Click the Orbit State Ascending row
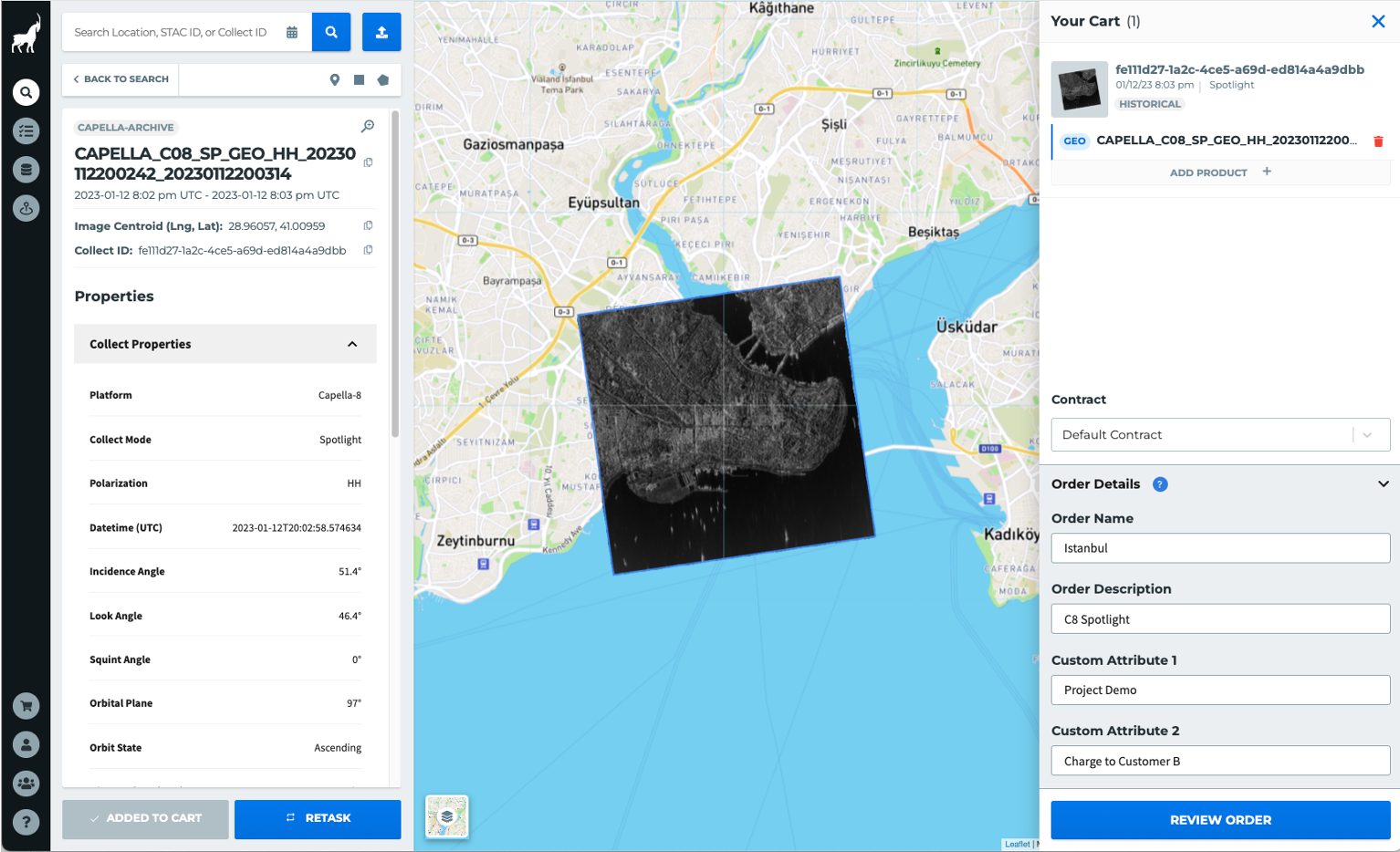The image size is (1400, 852). (225, 748)
